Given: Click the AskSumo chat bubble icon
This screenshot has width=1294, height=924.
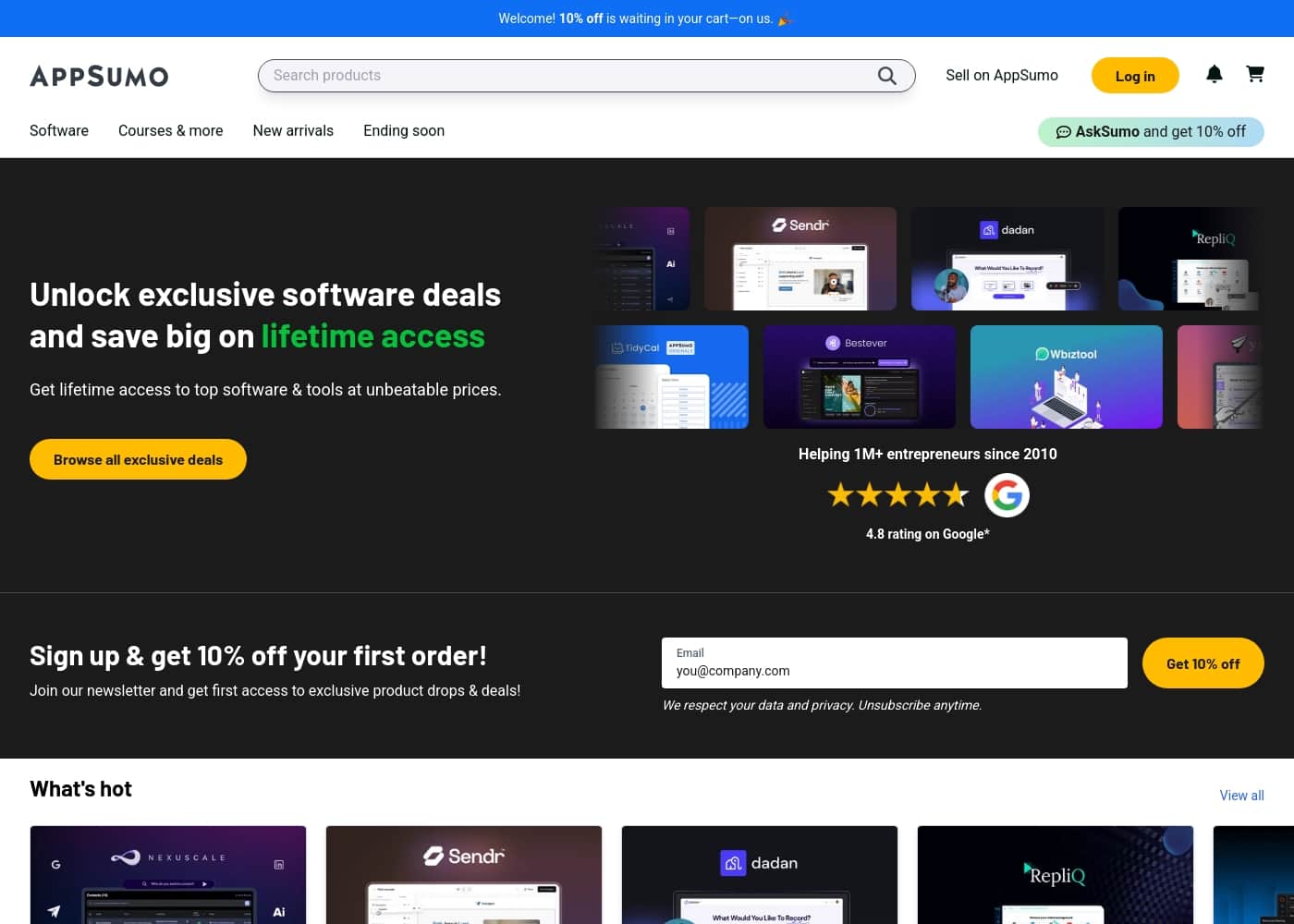Looking at the screenshot, I should point(1064,132).
